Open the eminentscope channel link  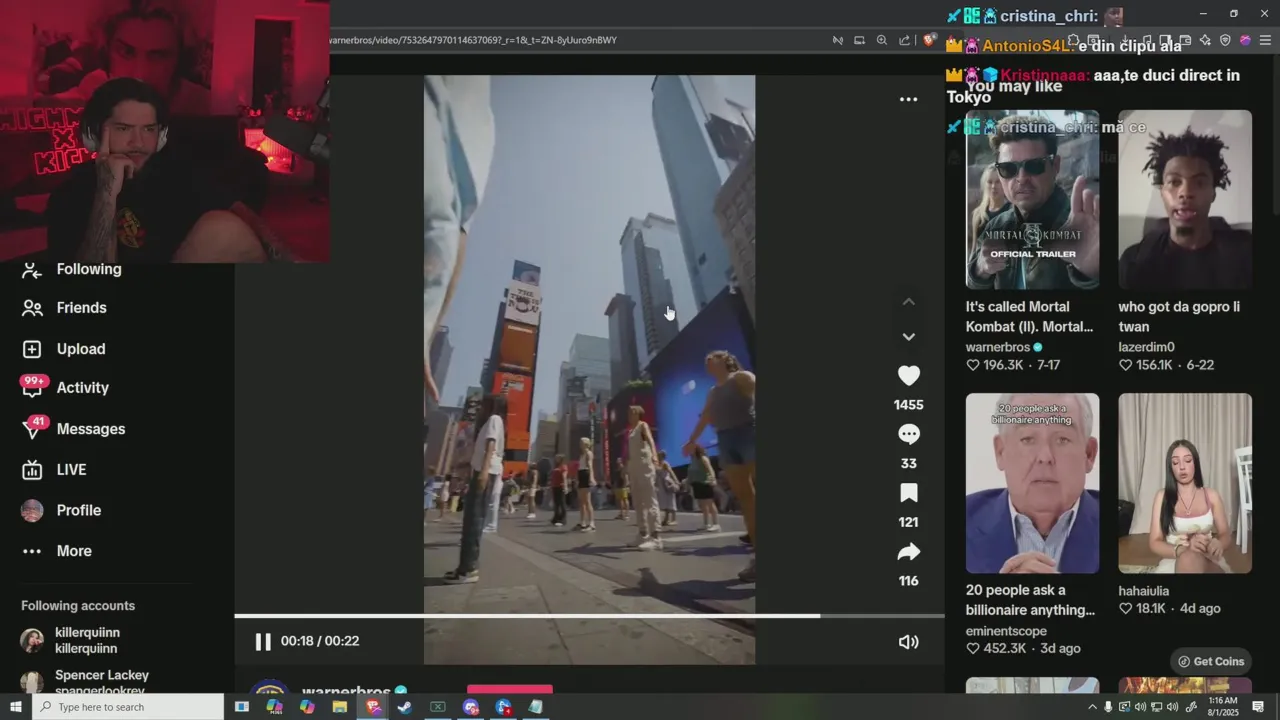(x=1006, y=631)
